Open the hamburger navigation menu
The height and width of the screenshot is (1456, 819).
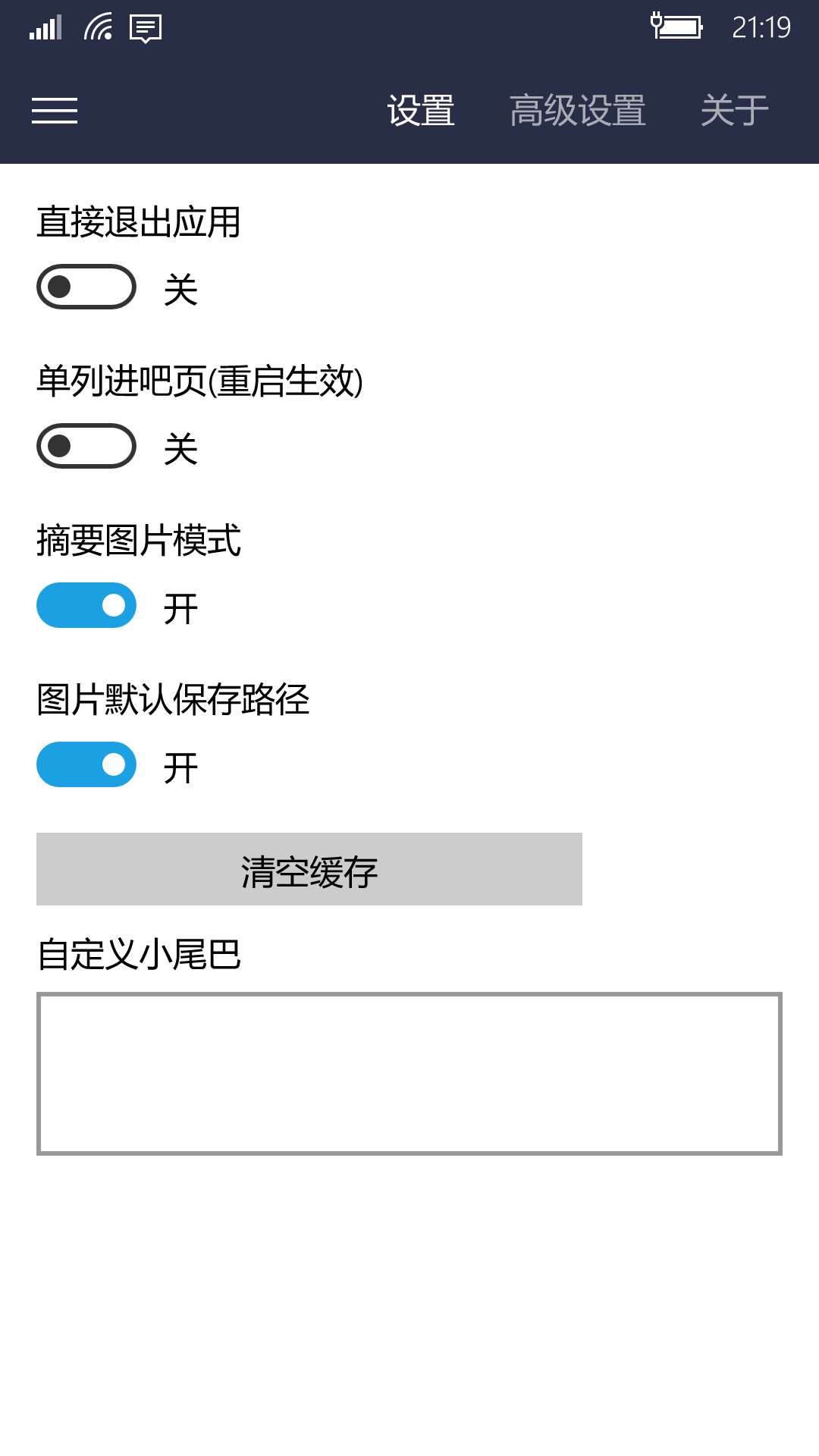(x=55, y=111)
